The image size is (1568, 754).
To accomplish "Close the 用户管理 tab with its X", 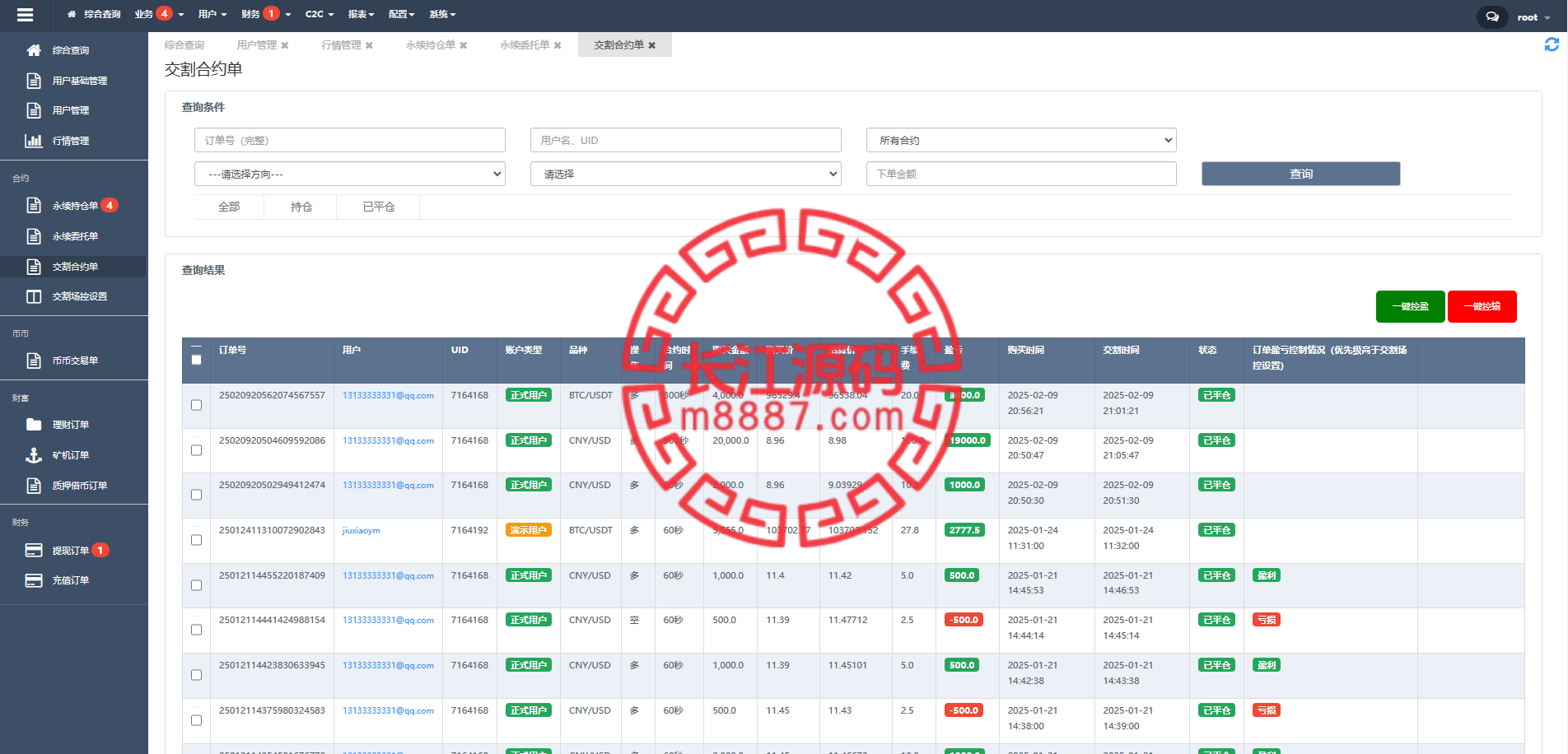I will point(285,45).
